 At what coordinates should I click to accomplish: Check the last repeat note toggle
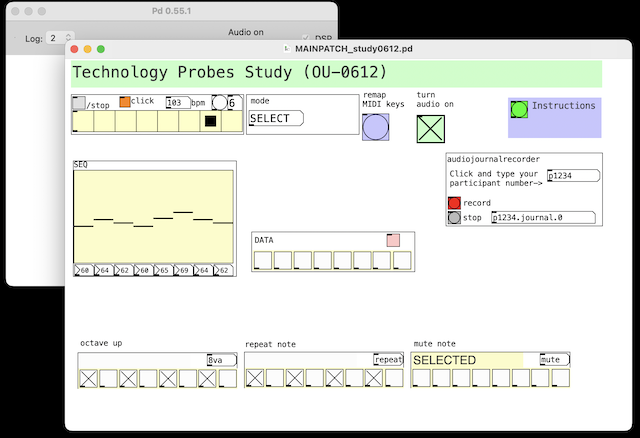[x=394, y=378]
